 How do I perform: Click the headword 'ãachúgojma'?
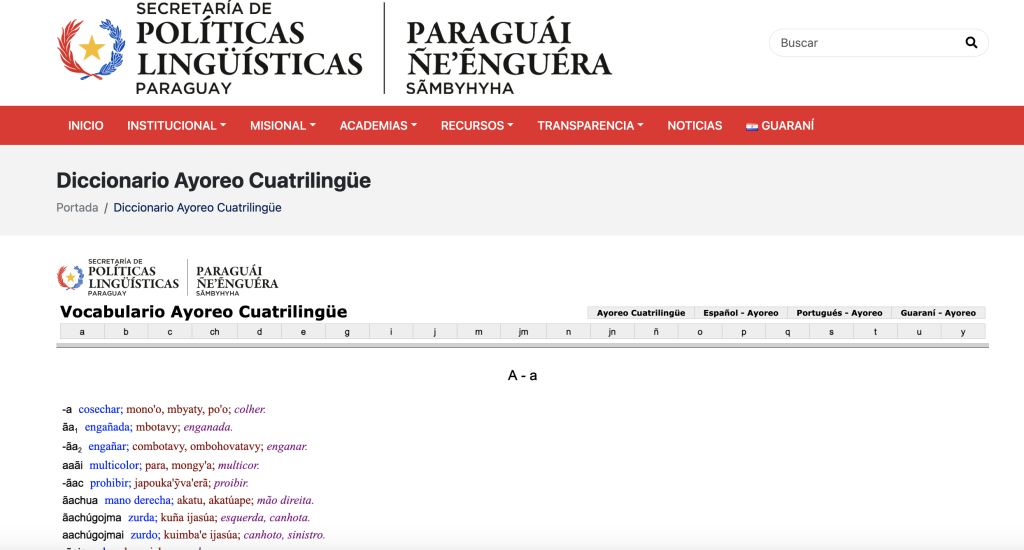pyautogui.click(x=91, y=518)
